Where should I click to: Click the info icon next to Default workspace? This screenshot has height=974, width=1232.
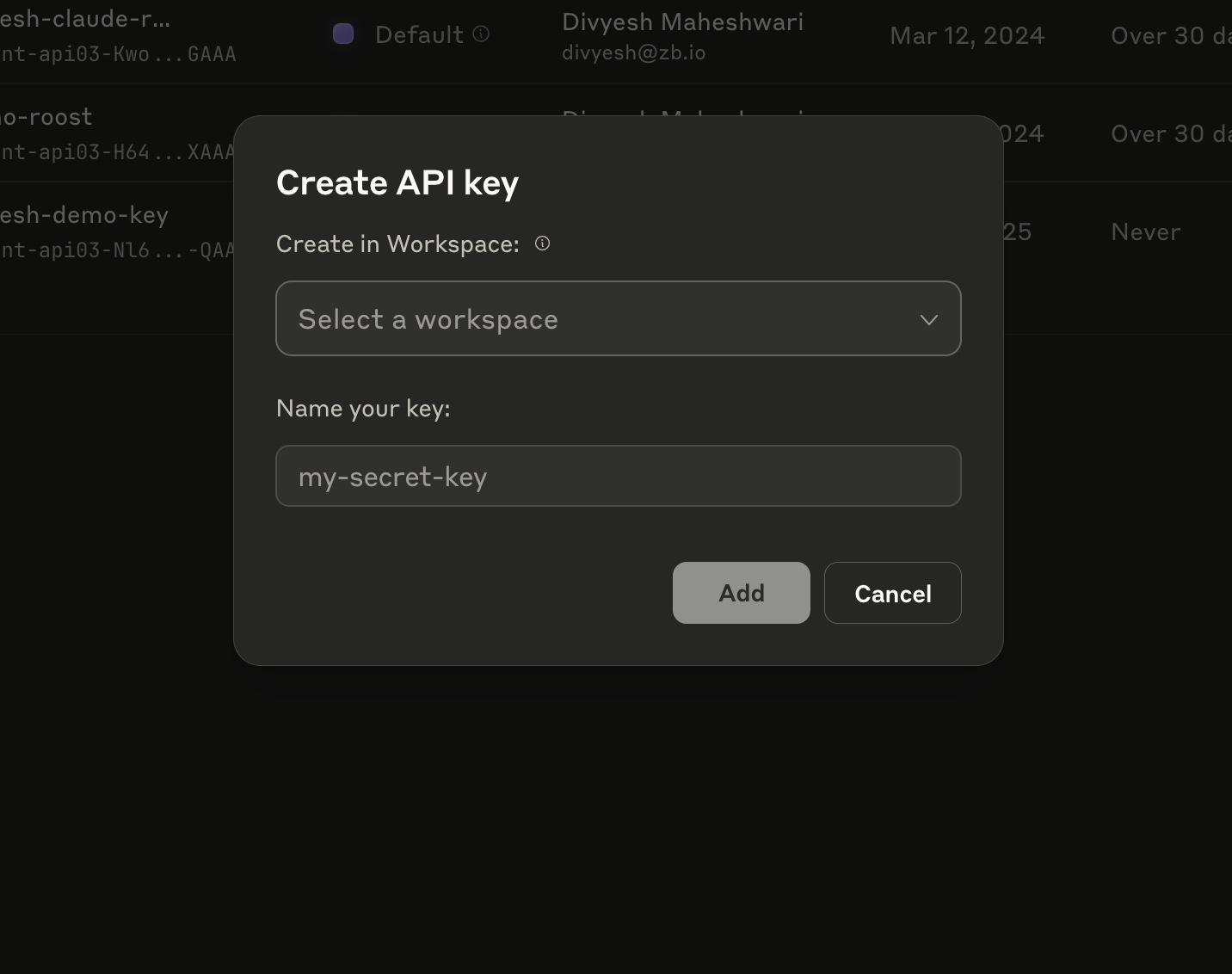click(482, 34)
